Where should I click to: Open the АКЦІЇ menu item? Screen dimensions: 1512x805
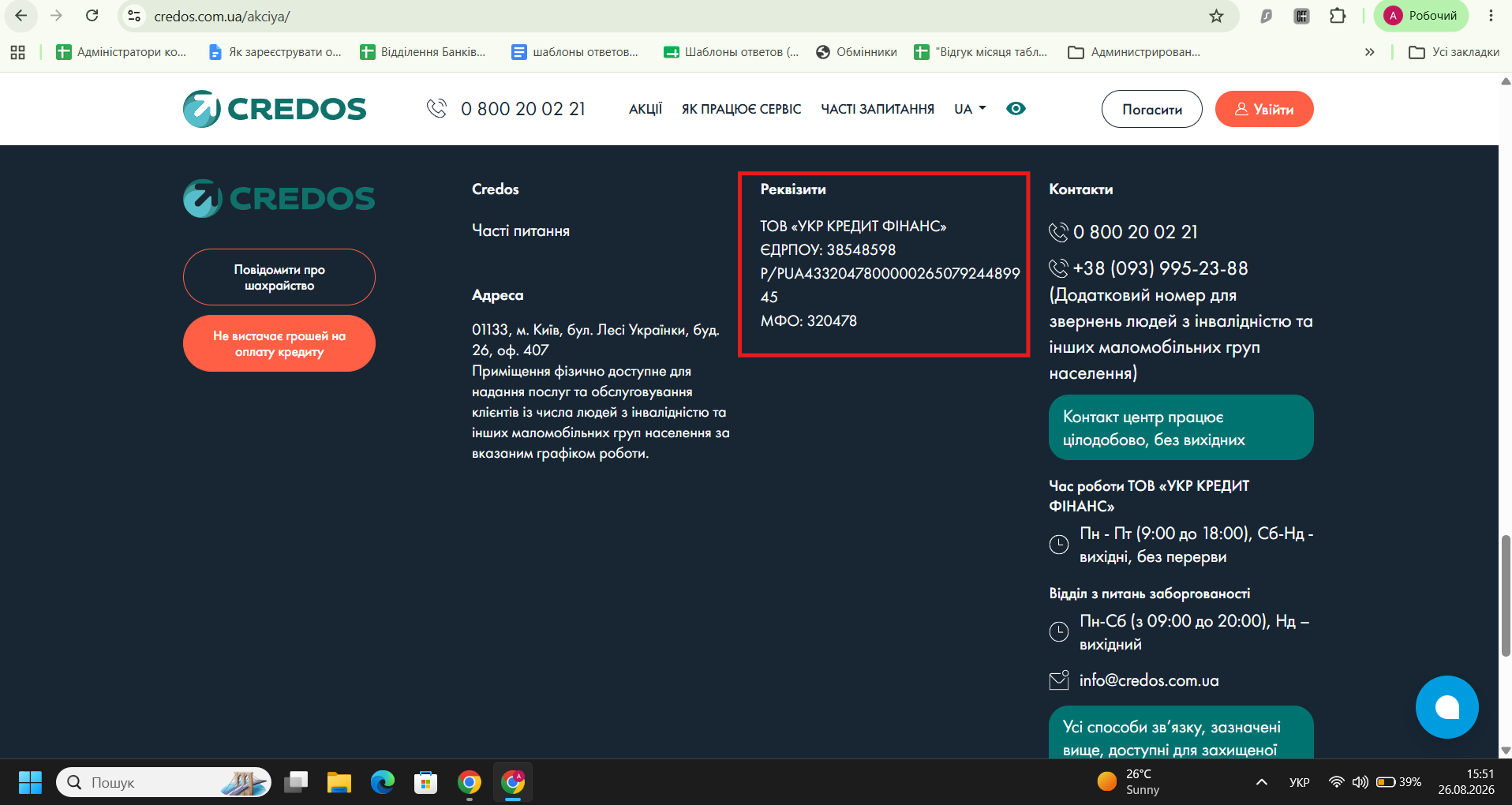pyautogui.click(x=646, y=109)
